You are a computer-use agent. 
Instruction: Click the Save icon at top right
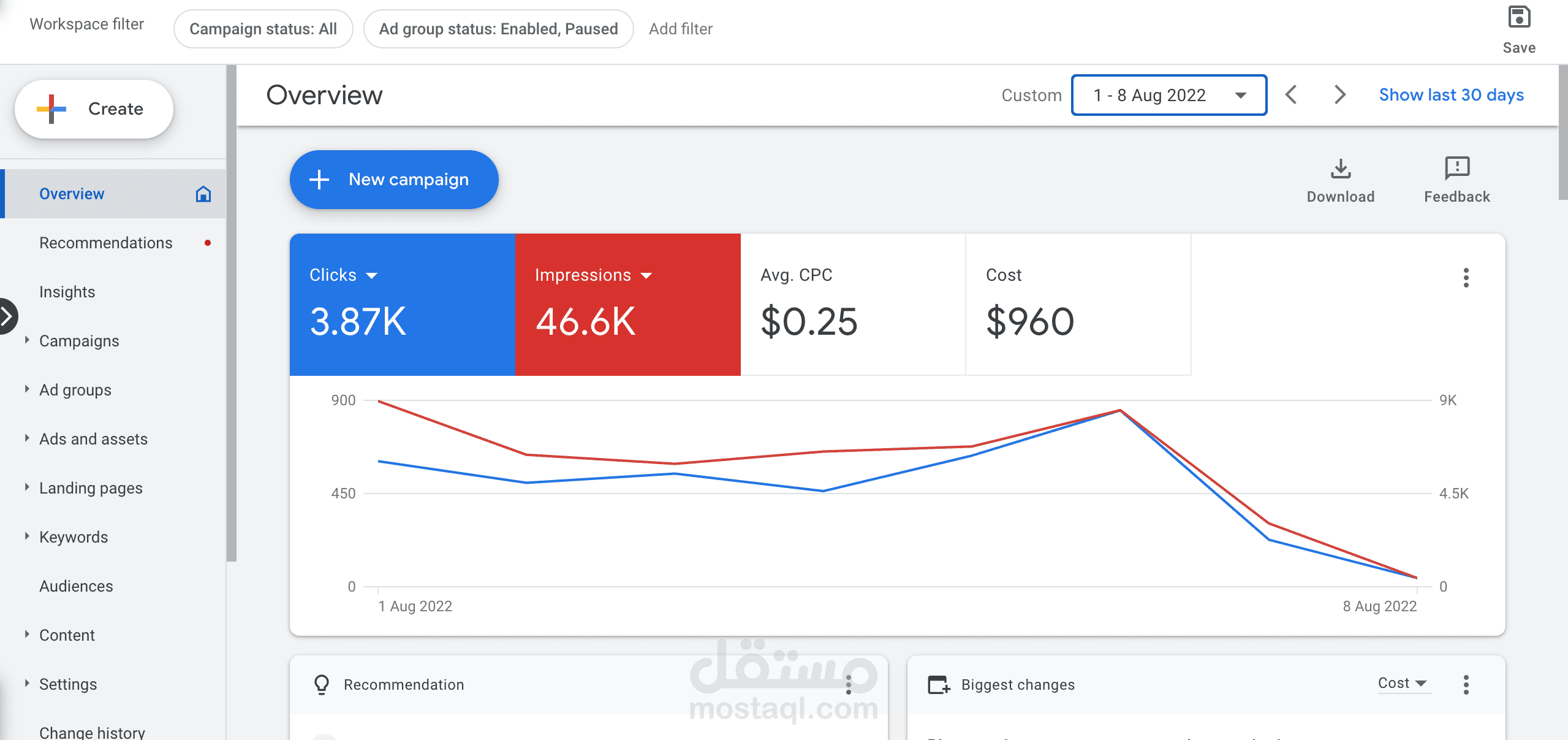tap(1518, 18)
